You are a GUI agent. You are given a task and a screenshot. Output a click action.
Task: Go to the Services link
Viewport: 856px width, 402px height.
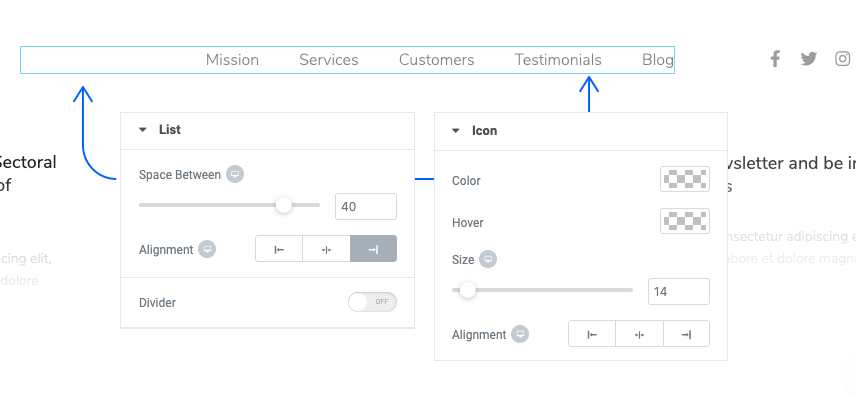point(329,60)
